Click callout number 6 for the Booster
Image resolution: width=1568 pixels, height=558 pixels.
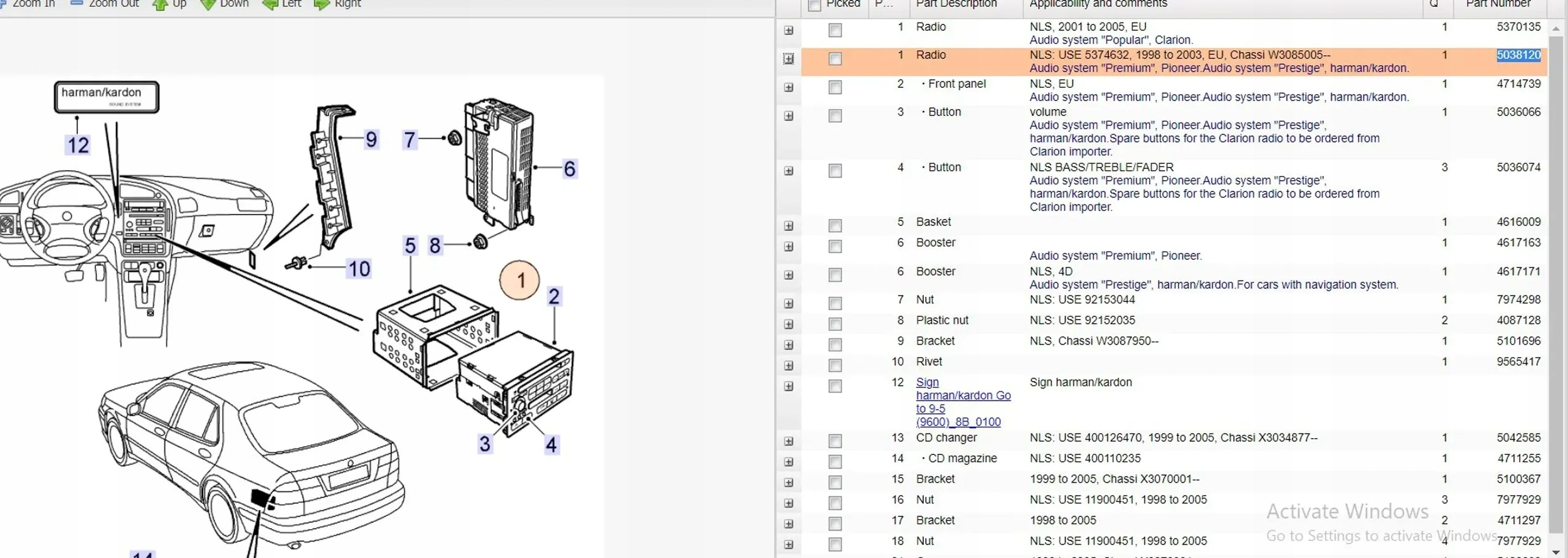tap(569, 169)
